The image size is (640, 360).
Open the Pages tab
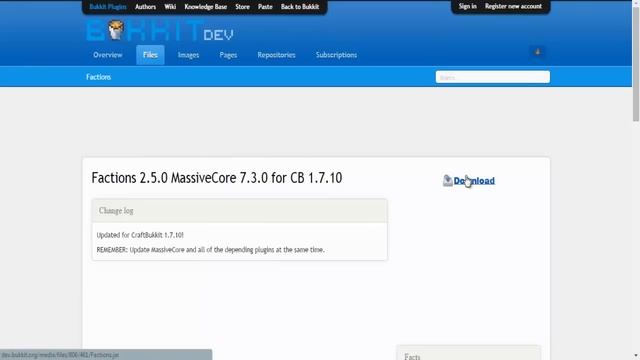228,55
